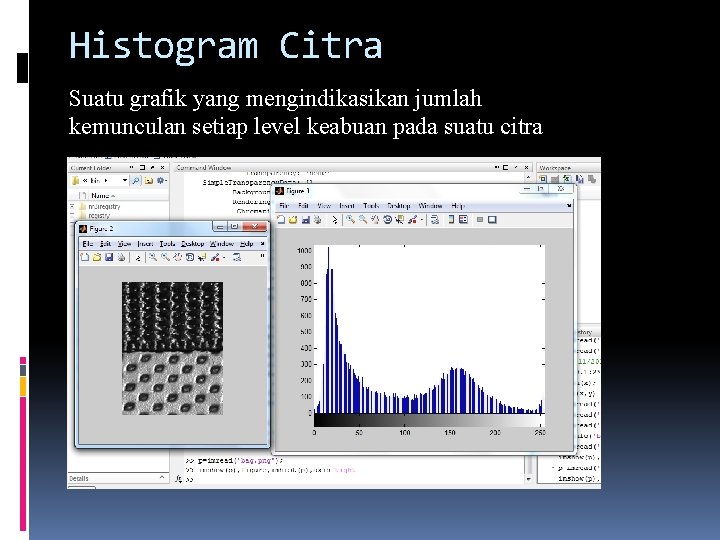720x540 pixels.
Task: Open Desktop menu in Figure 1
Action: click(399, 206)
